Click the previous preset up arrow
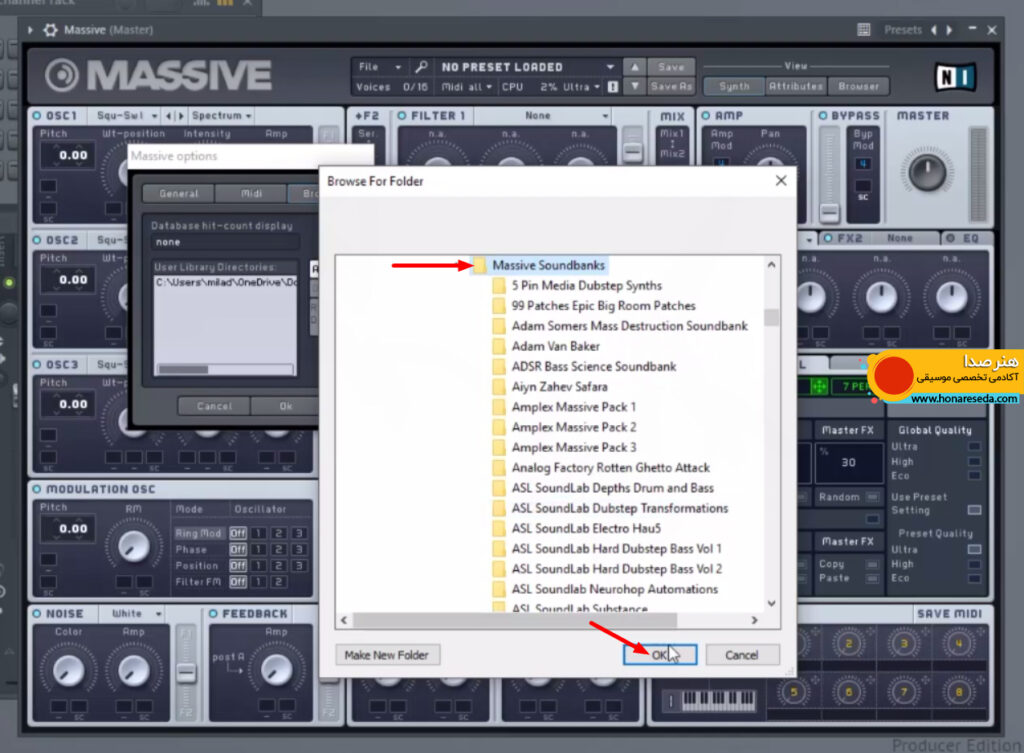 pos(634,67)
